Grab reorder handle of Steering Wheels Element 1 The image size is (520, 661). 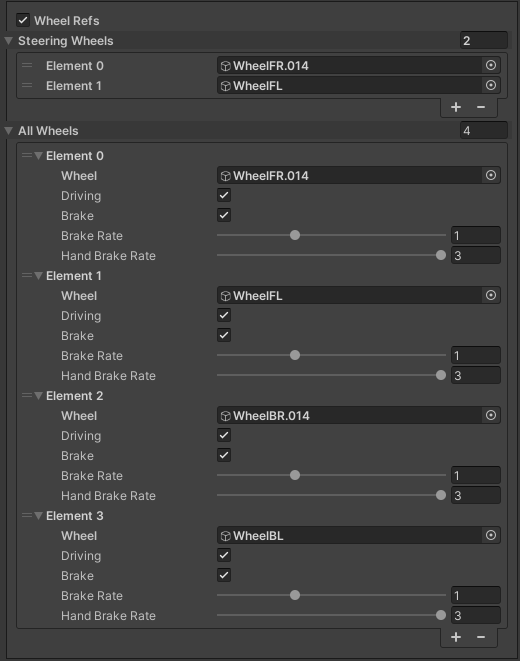27,85
